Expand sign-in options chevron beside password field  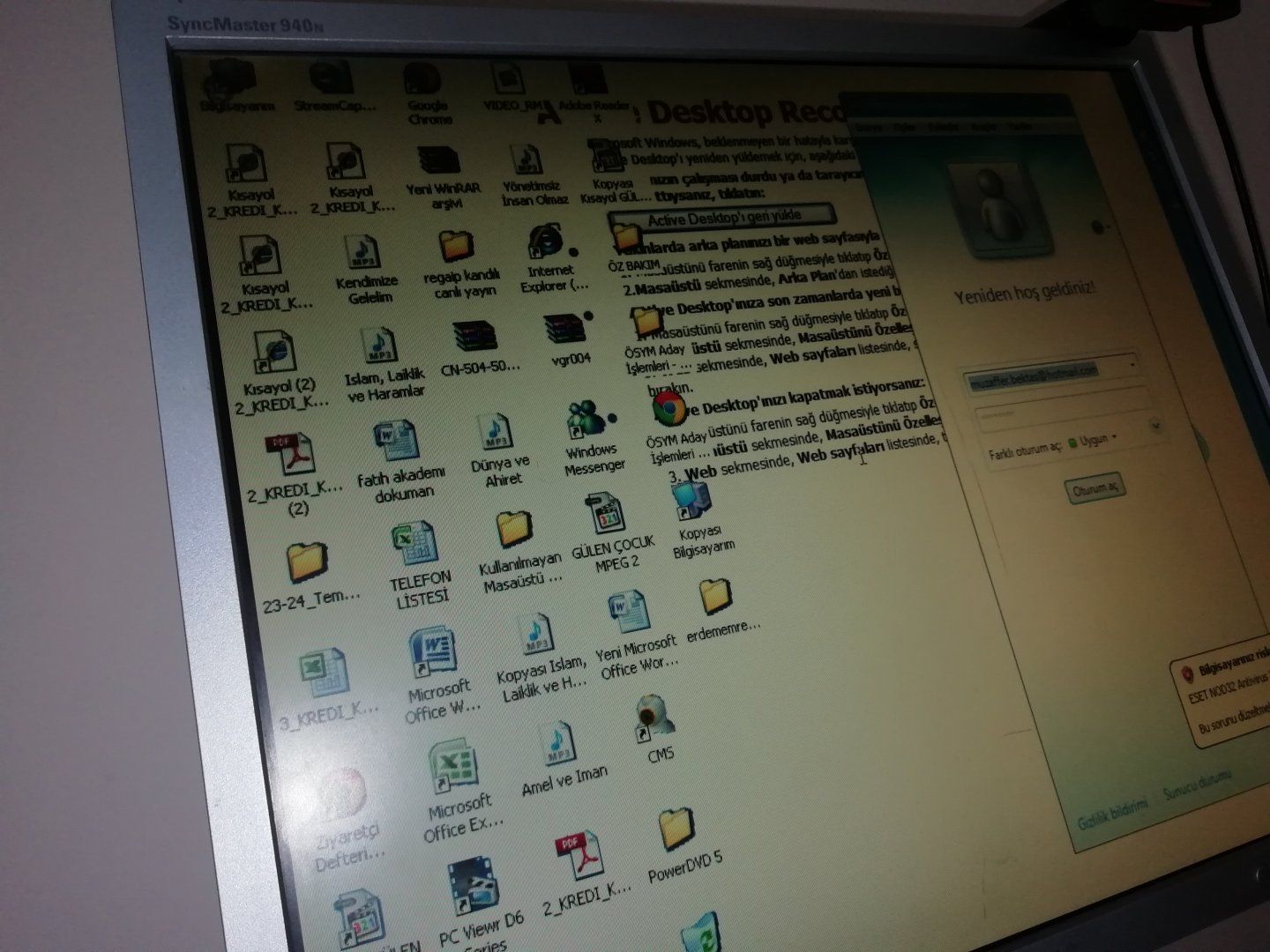tap(1155, 428)
